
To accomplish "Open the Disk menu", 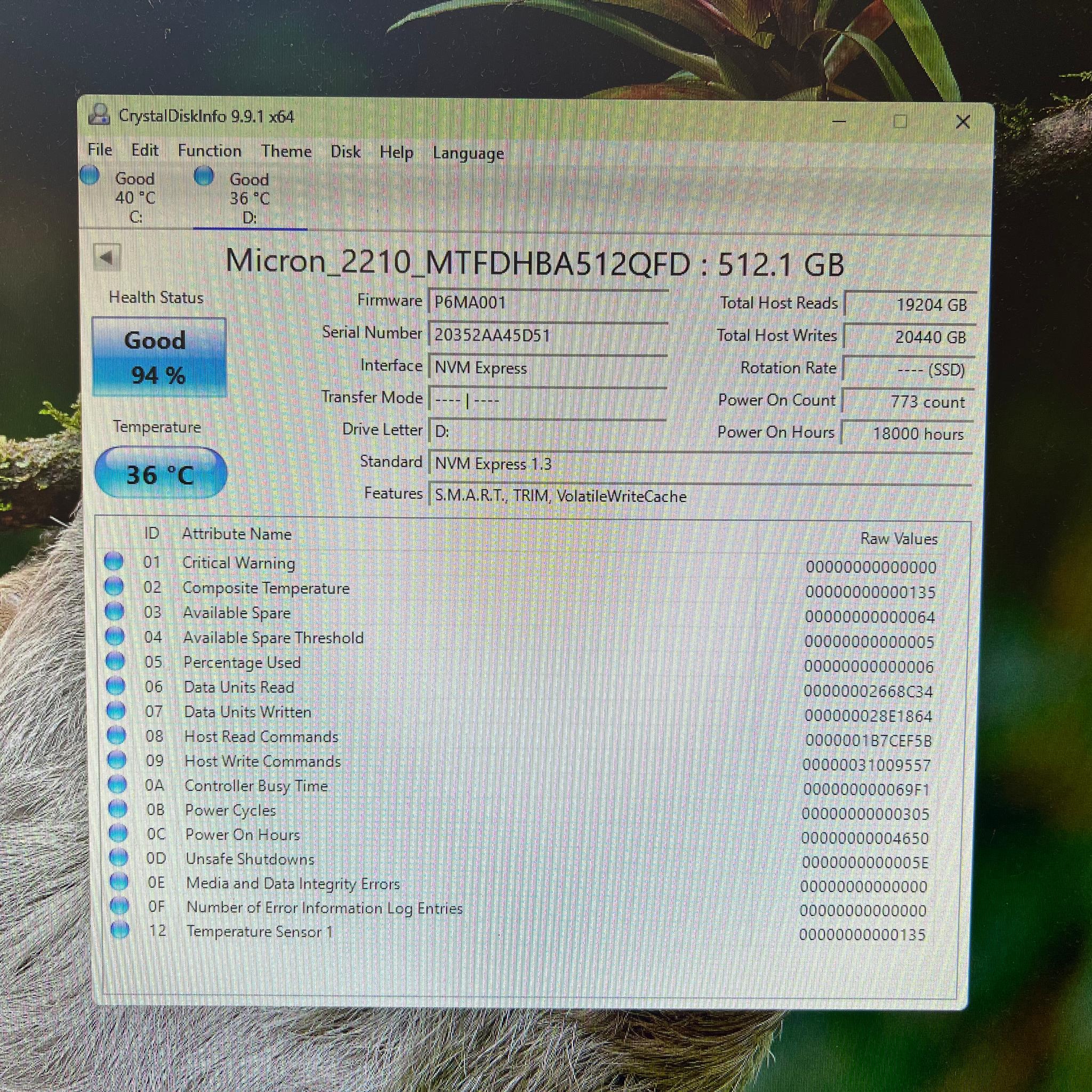I will (346, 152).
